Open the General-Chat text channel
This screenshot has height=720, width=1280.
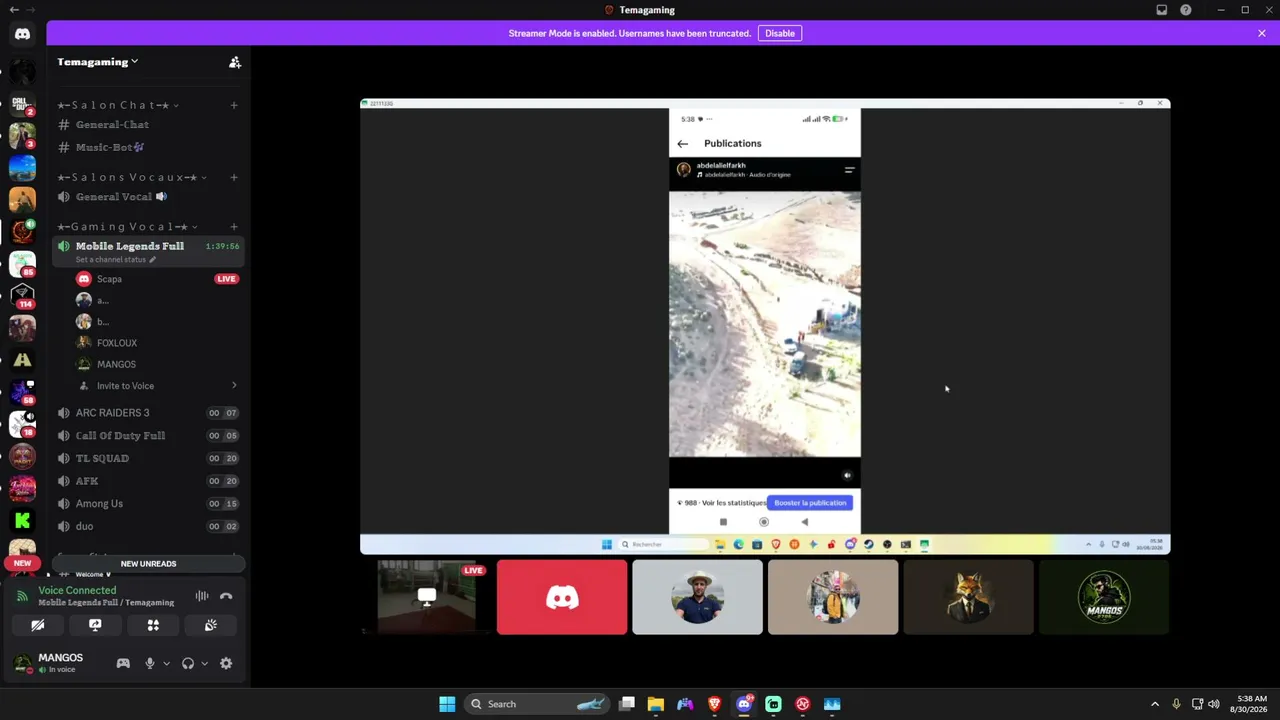[148, 125]
